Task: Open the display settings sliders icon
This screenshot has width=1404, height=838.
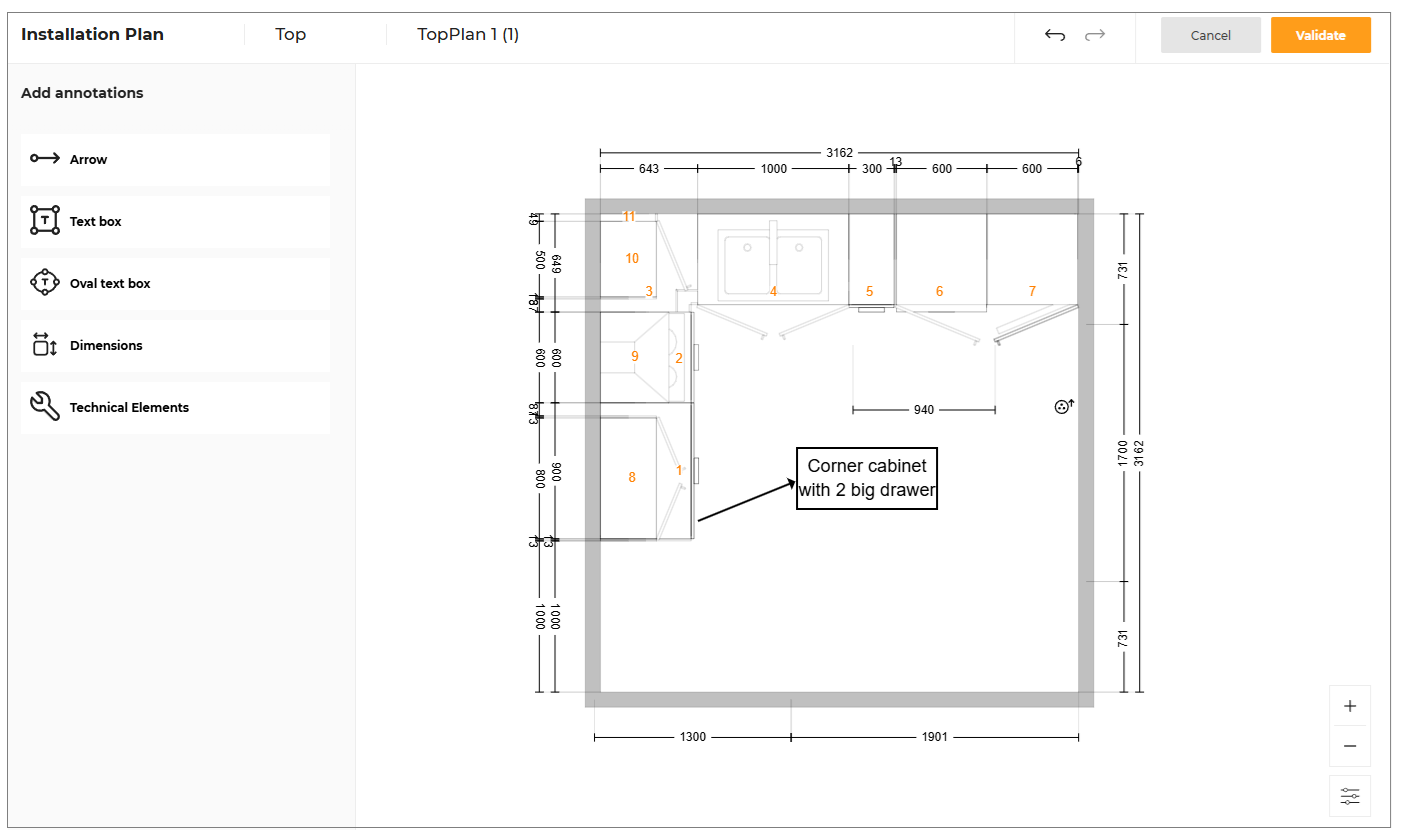Action: tap(1350, 796)
